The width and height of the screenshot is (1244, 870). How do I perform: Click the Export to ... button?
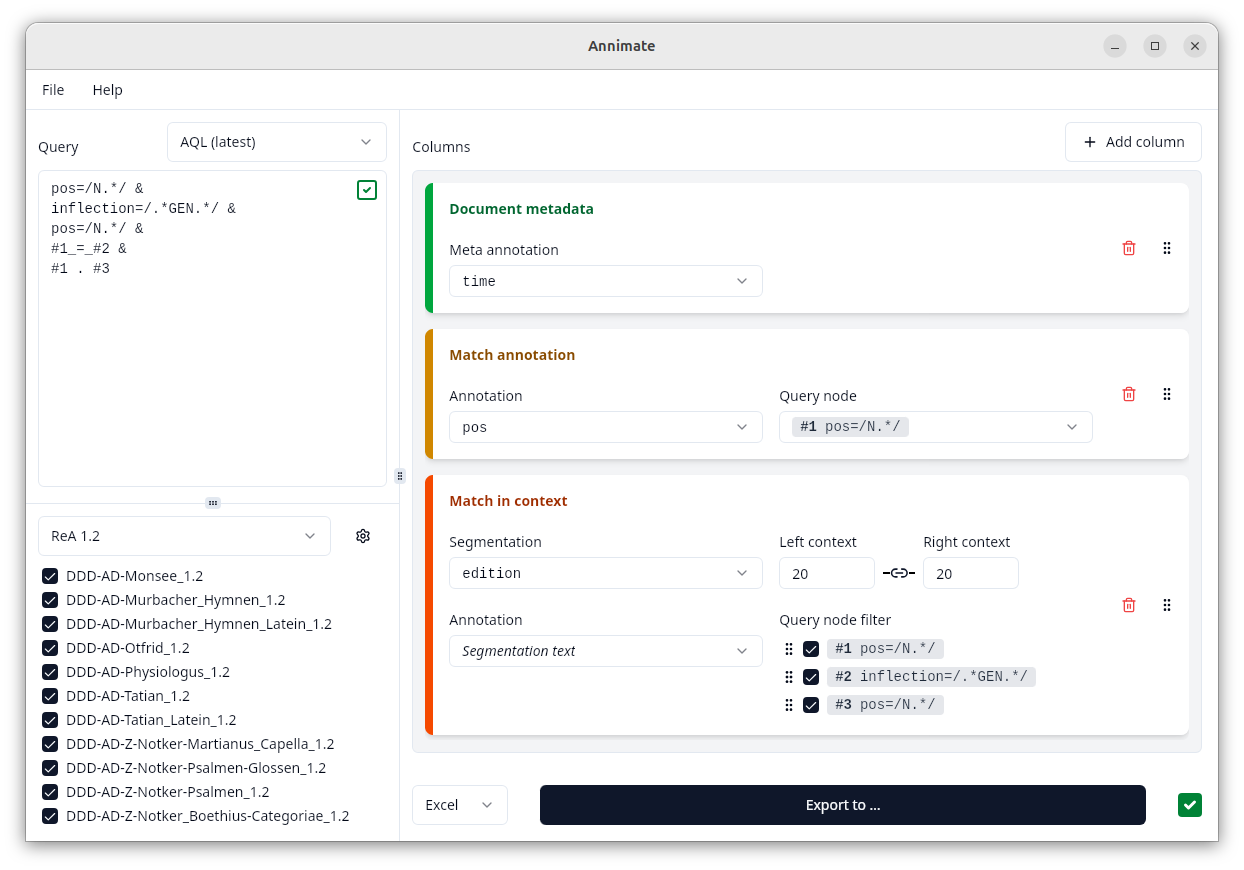[x=843, y=805]
